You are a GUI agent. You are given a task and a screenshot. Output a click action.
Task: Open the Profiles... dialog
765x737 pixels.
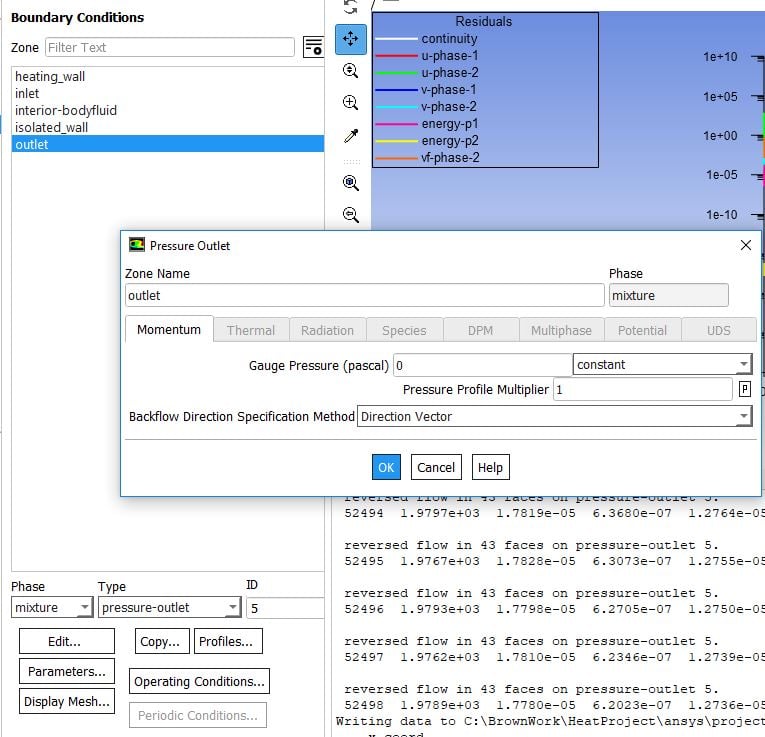228,641
